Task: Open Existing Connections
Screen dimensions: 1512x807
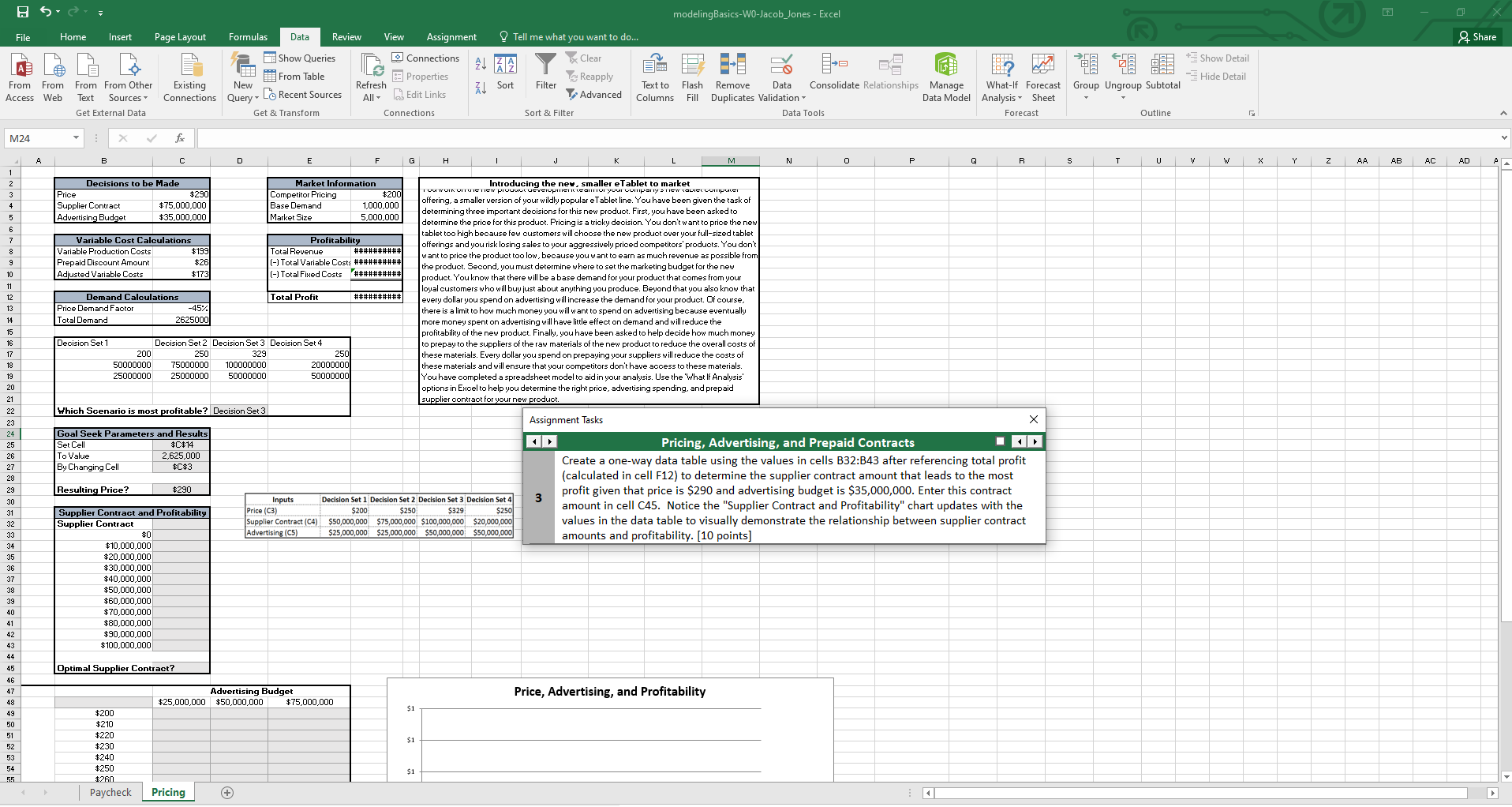Action: [189, 76]
